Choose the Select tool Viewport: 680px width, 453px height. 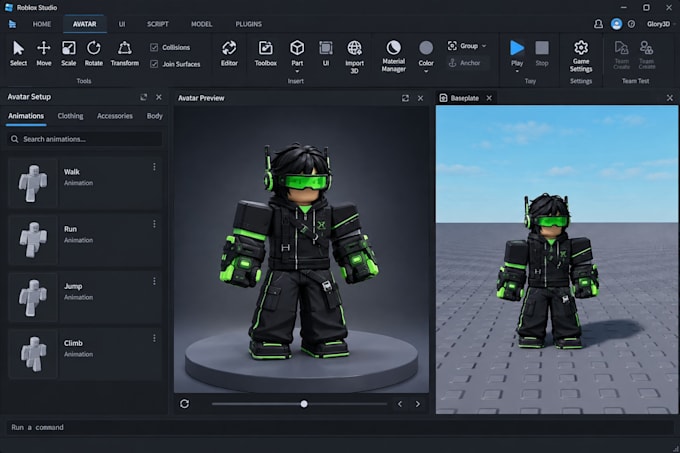18,53
